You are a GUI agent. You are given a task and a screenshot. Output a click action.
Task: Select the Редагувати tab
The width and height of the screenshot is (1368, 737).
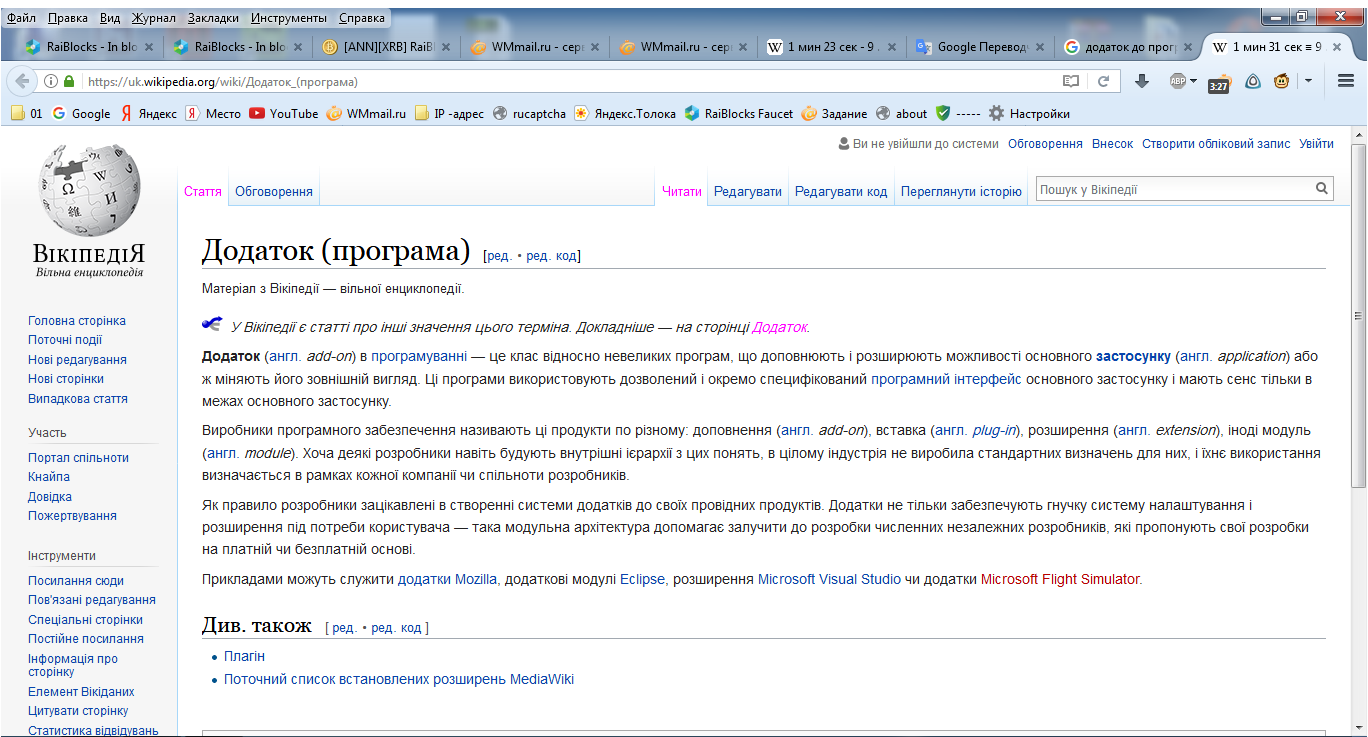click(x=747, y=191)
